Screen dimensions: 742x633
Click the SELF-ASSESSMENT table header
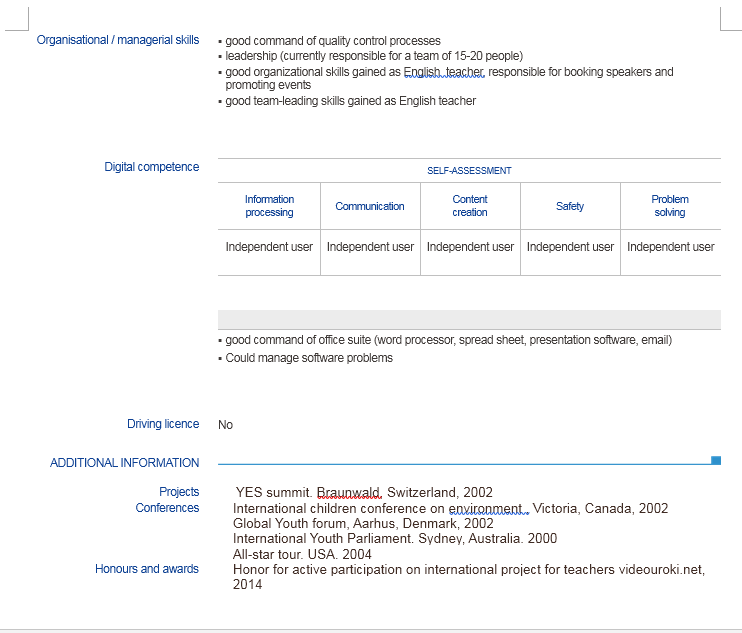[x=469, y=171]
